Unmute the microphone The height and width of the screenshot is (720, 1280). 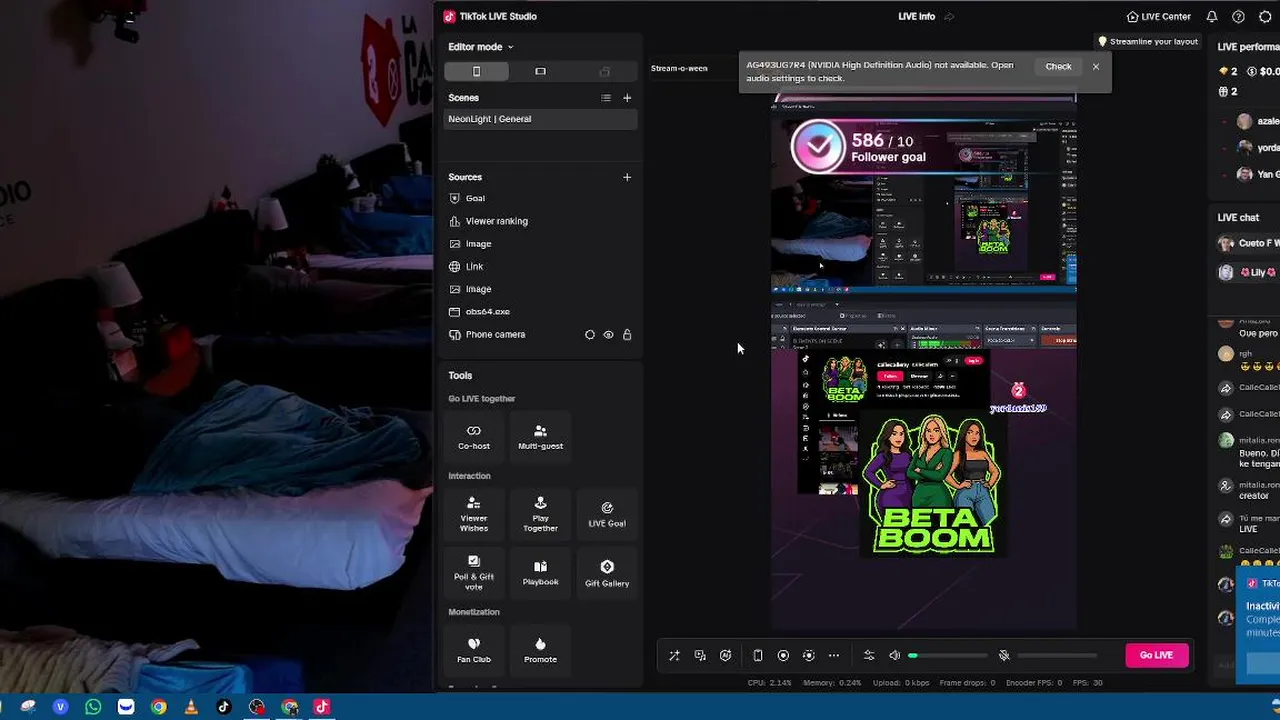point(1004,656)
